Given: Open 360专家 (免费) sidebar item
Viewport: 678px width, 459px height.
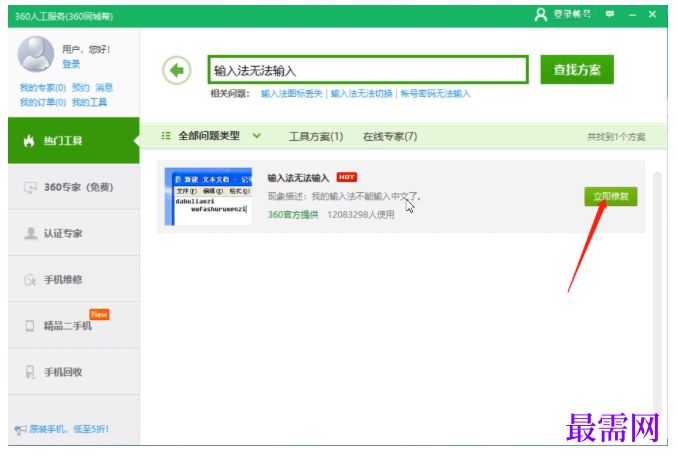Looking at the screenshot, I should coord(74,187).
